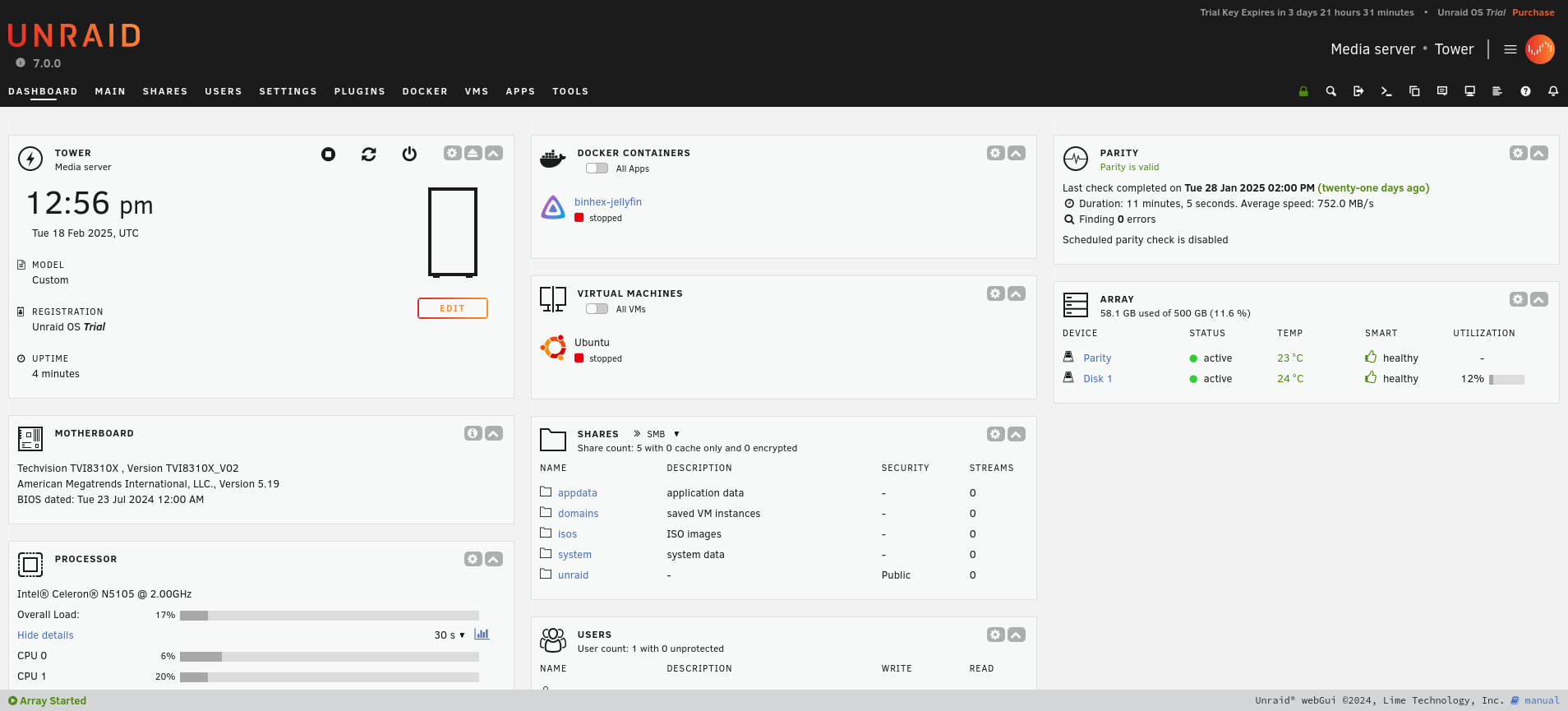1568x711 pixels.
Task: Click the manual link in footer
Action: click(1542, 701)
